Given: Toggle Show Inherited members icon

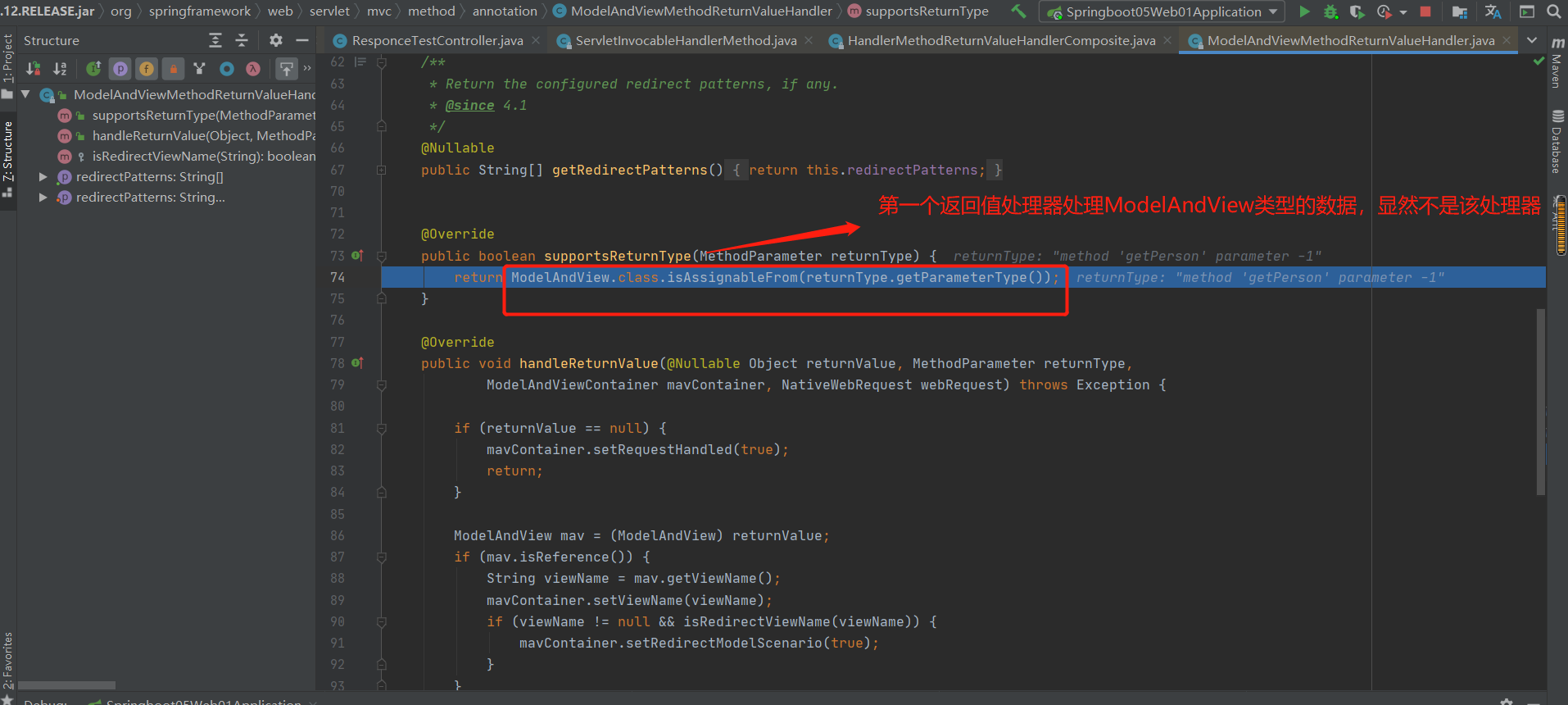Looking at the screenshot, I should [94, 69].
